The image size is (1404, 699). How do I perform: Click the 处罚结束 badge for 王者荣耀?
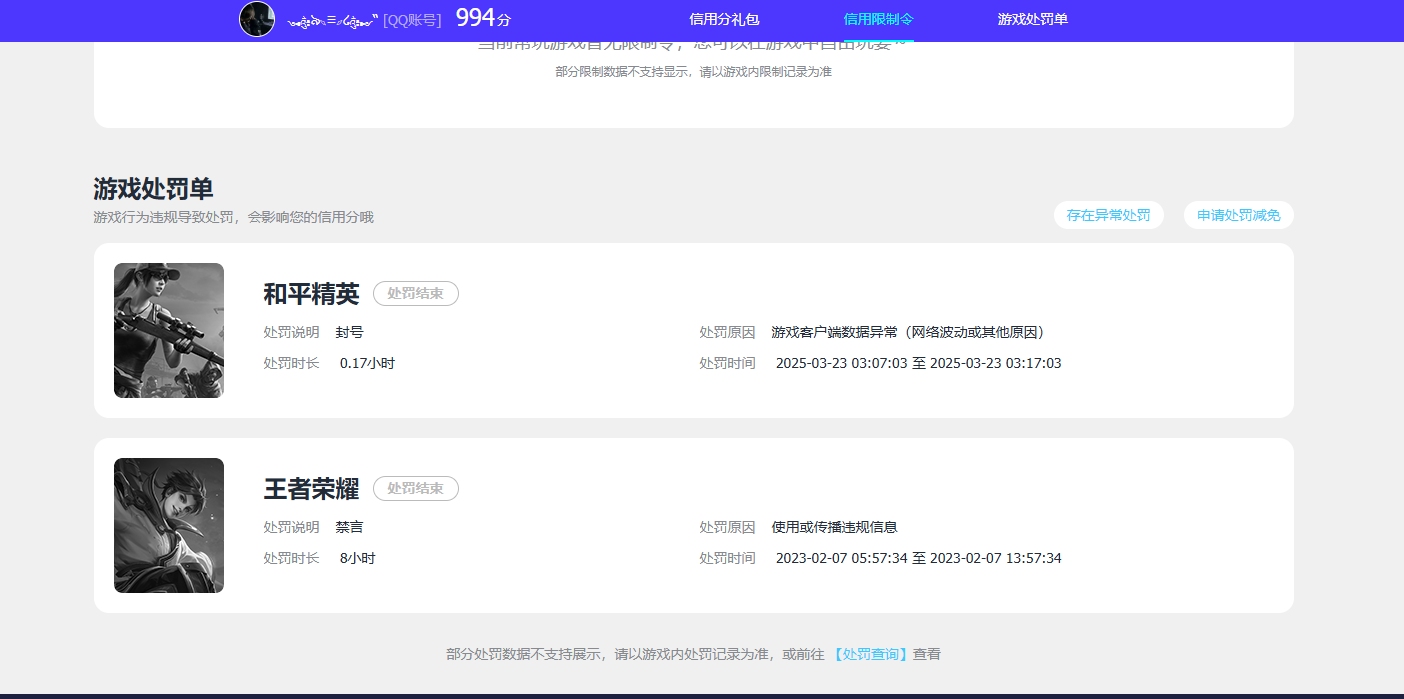pos(415,488)
